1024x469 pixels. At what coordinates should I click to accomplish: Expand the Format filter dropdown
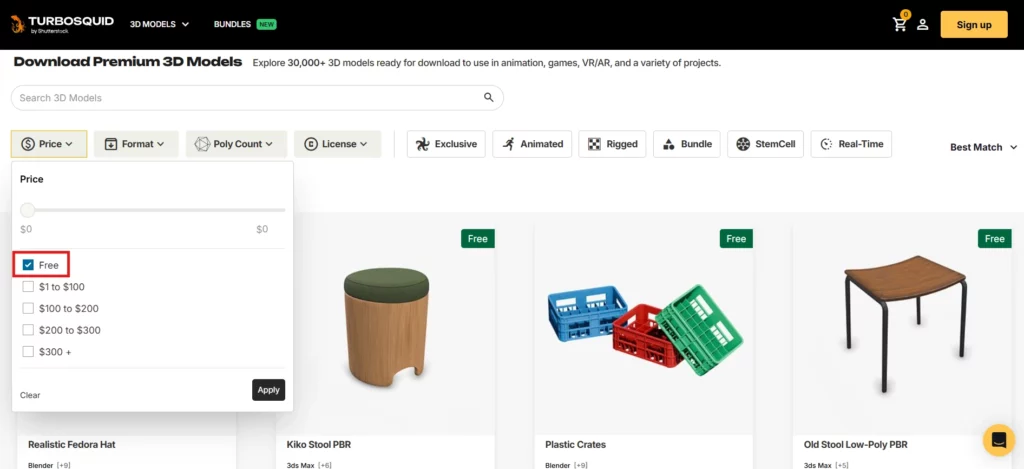[136, 144]
